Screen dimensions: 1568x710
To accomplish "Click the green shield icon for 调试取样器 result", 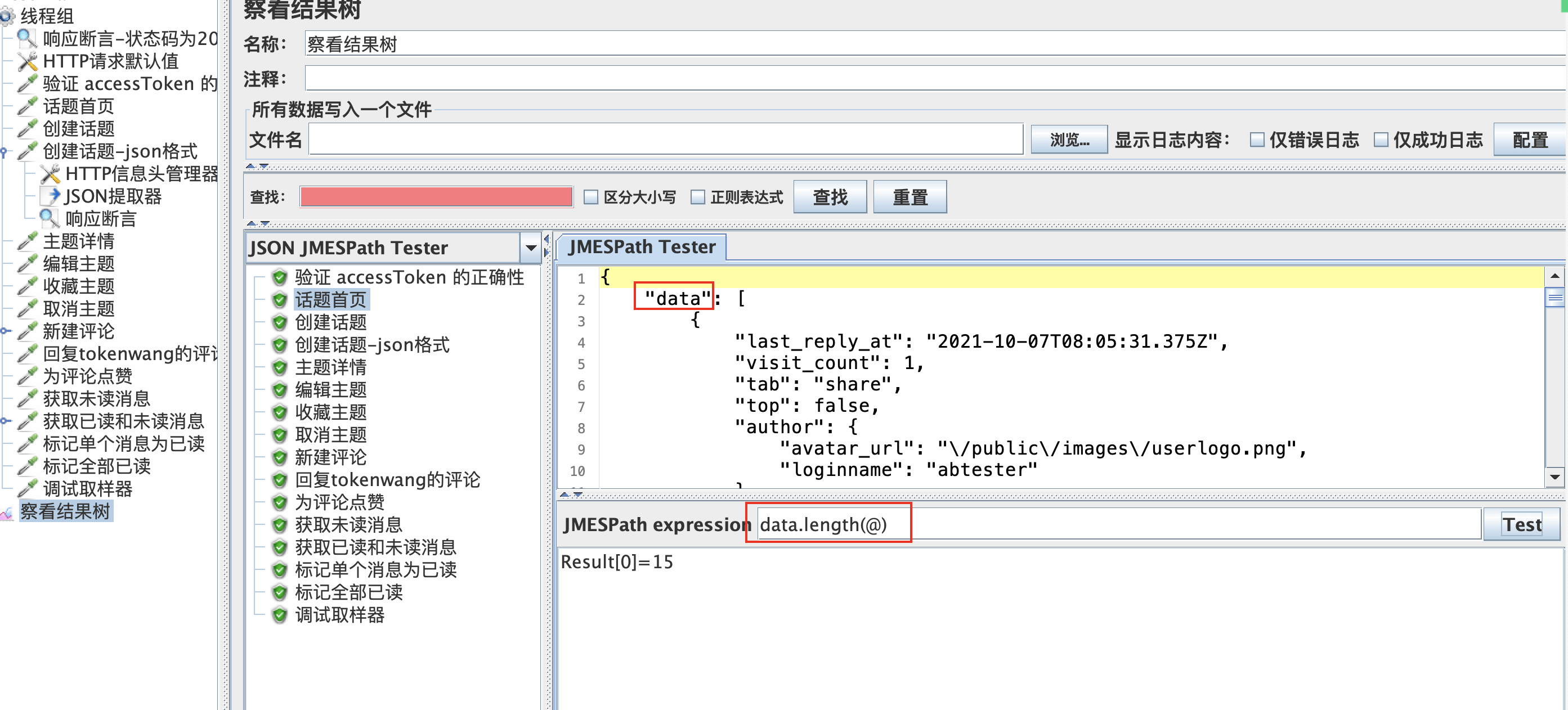I will pos(279,615).
